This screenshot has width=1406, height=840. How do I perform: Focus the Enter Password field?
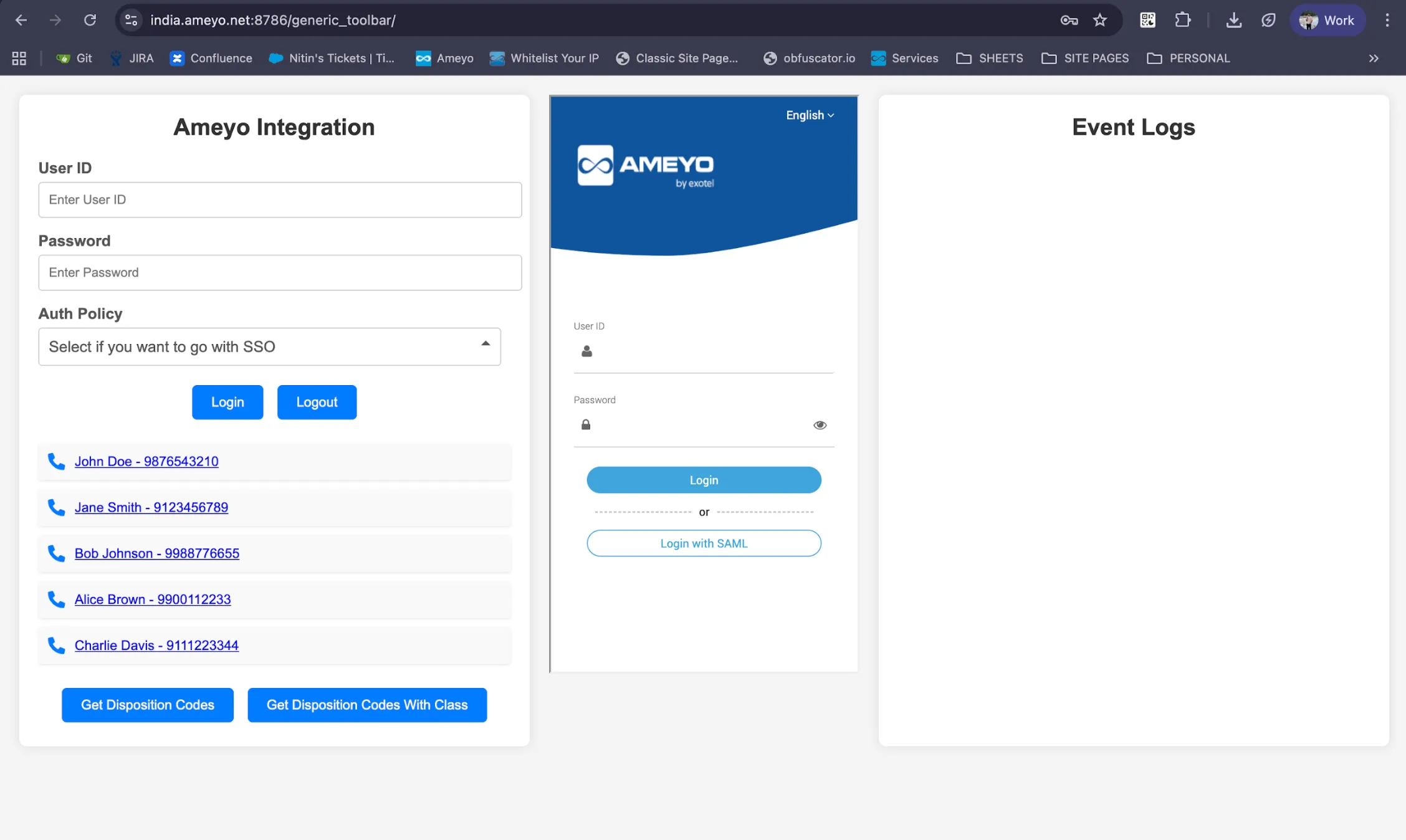[x=280, y=272]
